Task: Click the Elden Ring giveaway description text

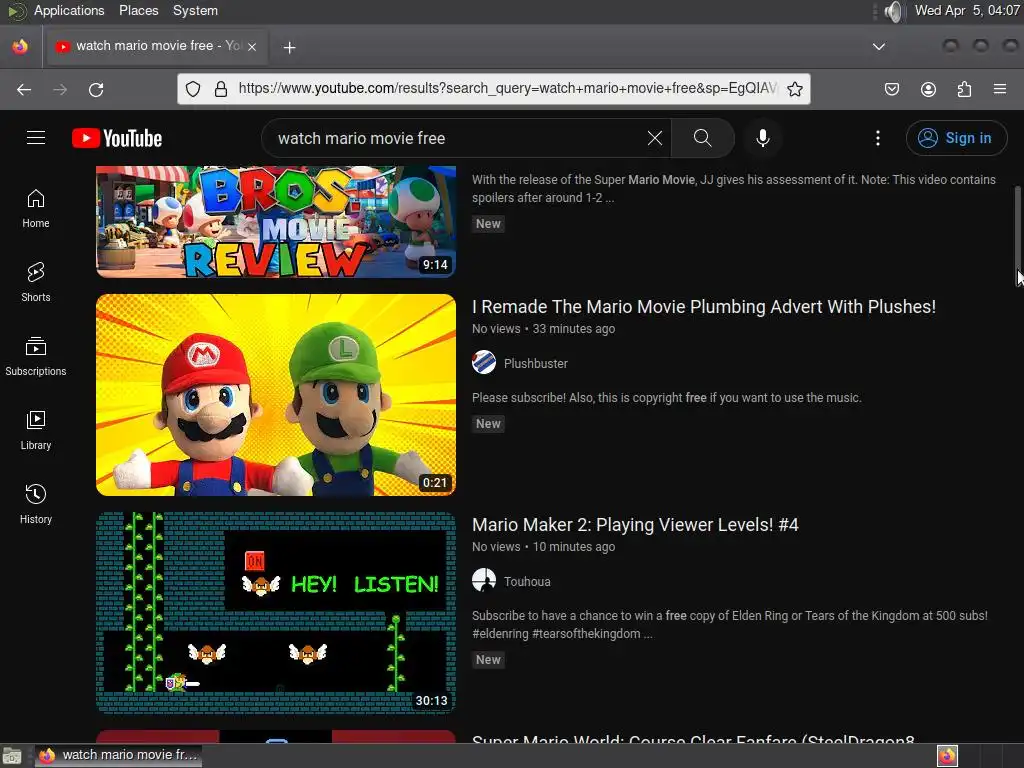Action: [x=729, y=624]
